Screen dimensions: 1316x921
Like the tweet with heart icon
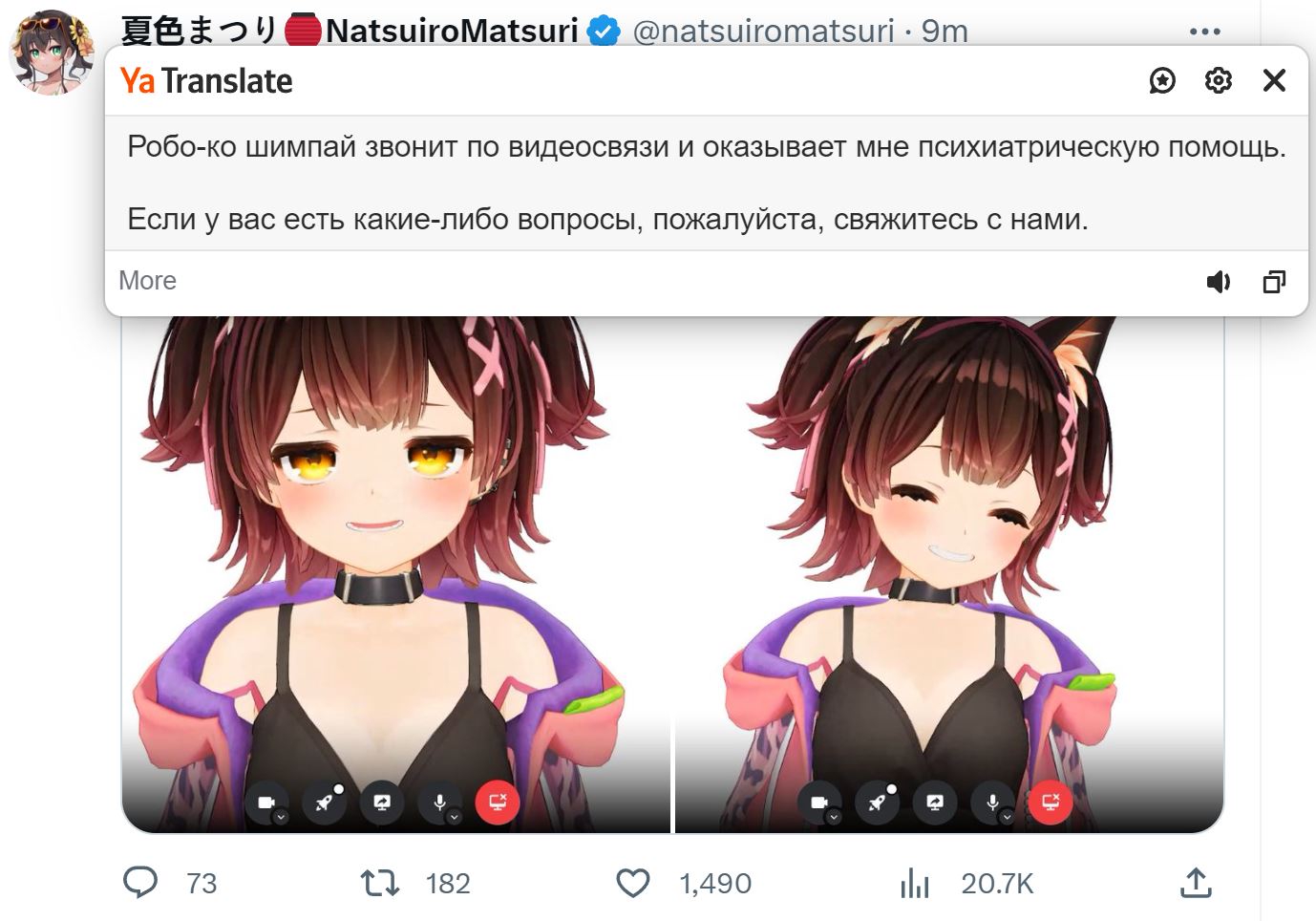pos(632,883)
